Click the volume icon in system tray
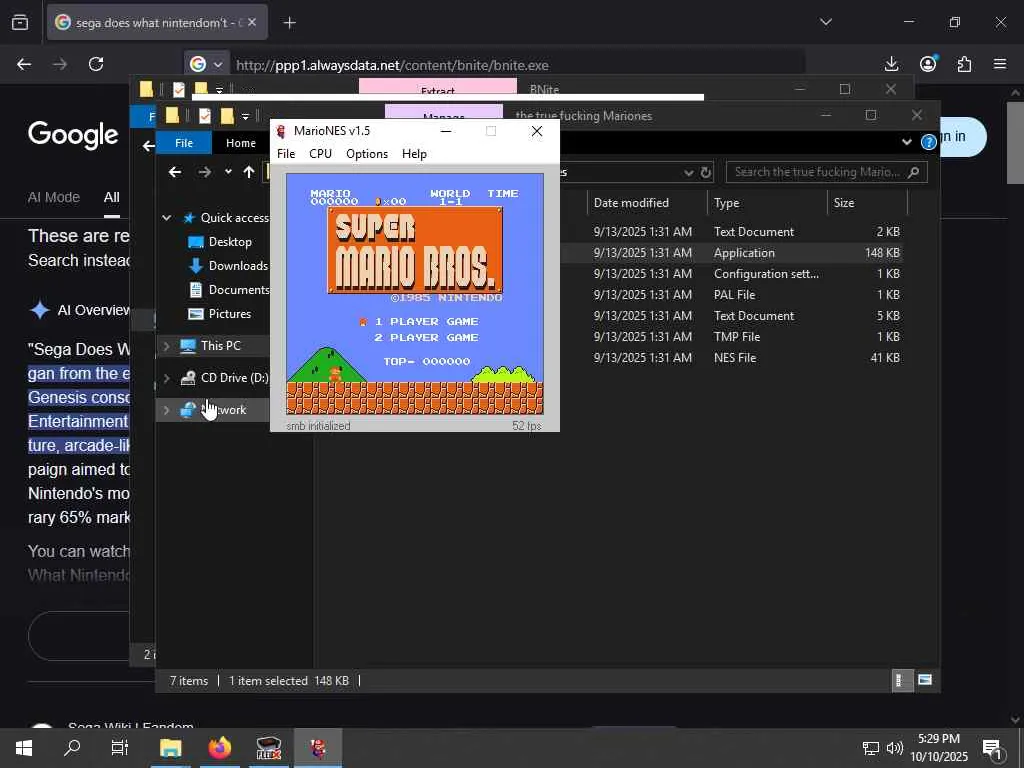Image resolution: width=1024 pixels, height=768 pixels. point(895,748)
